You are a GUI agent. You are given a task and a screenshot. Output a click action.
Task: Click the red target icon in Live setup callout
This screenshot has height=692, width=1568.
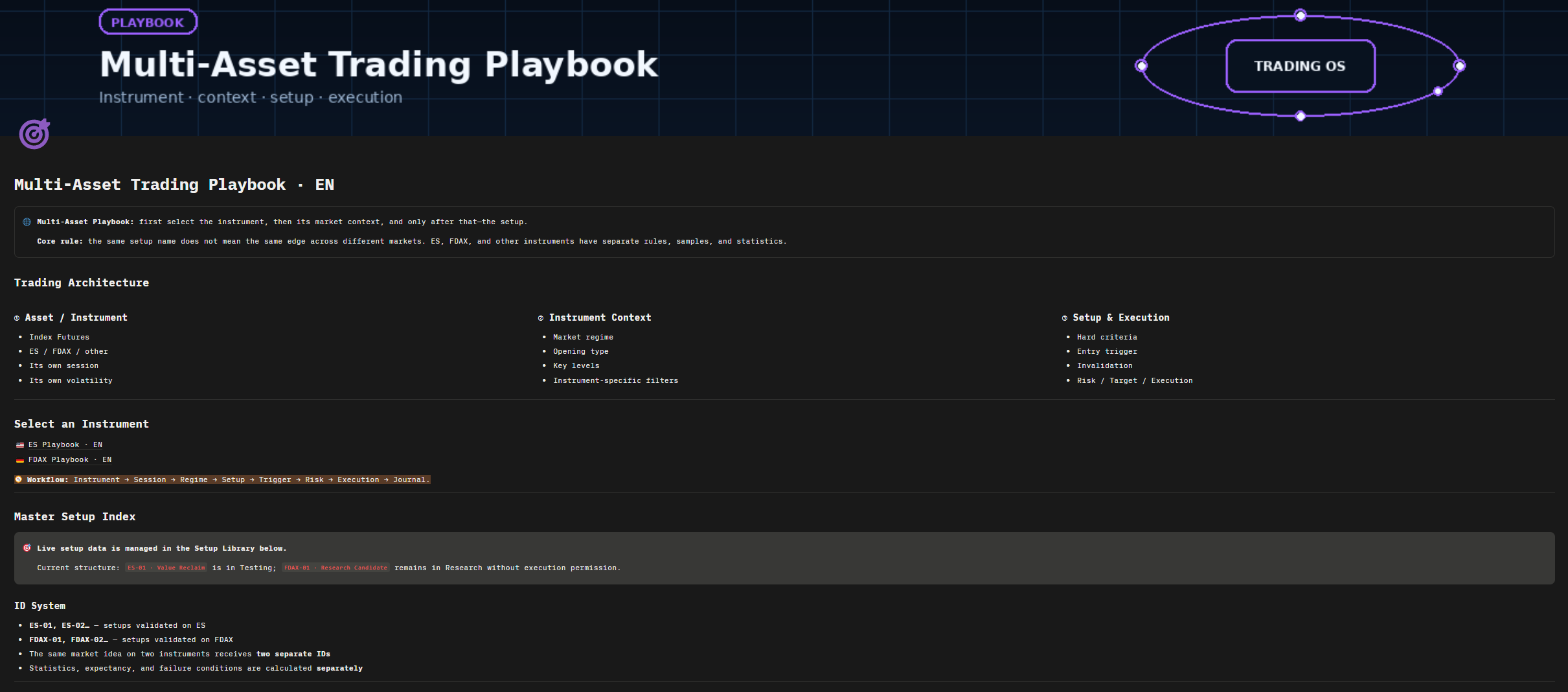[27, 548]
